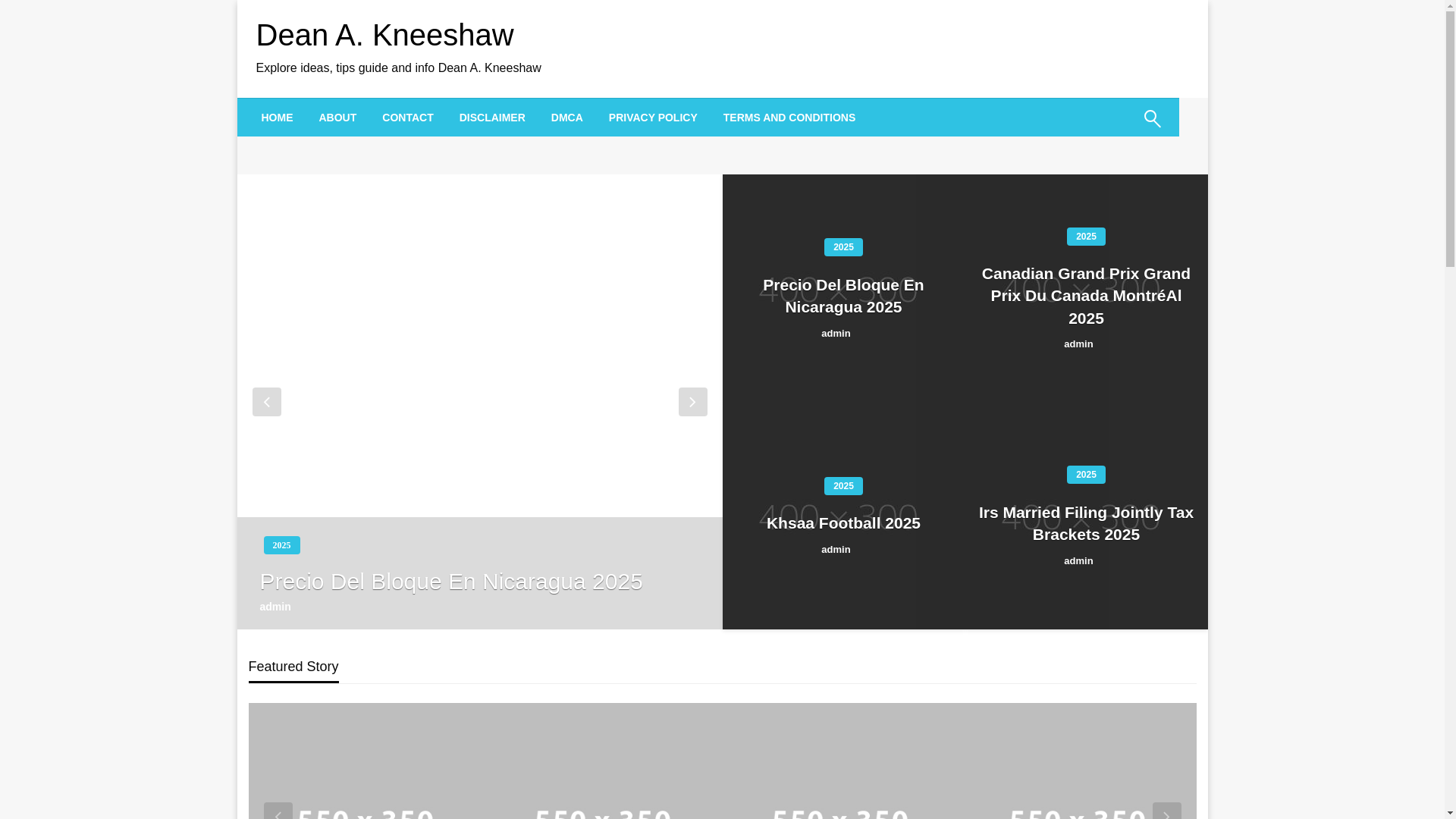This screenshot has width=1456, height=819.
Task: Open DMCA page
Action: (567, 118)
